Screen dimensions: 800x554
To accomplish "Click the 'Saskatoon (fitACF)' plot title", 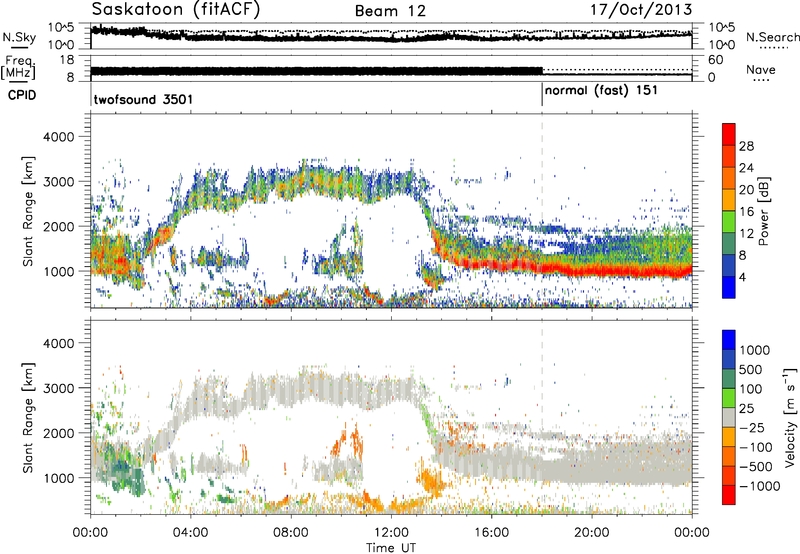I will tap(176, 10).
